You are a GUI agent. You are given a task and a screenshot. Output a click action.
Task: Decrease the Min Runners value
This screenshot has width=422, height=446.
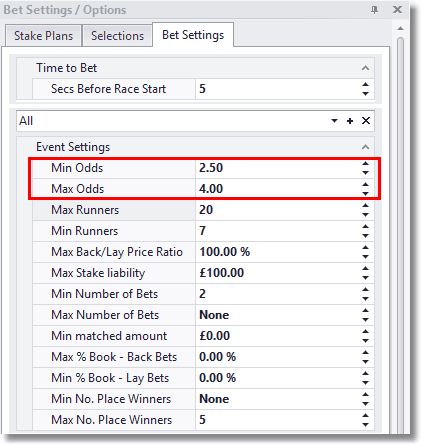(366, 235)
